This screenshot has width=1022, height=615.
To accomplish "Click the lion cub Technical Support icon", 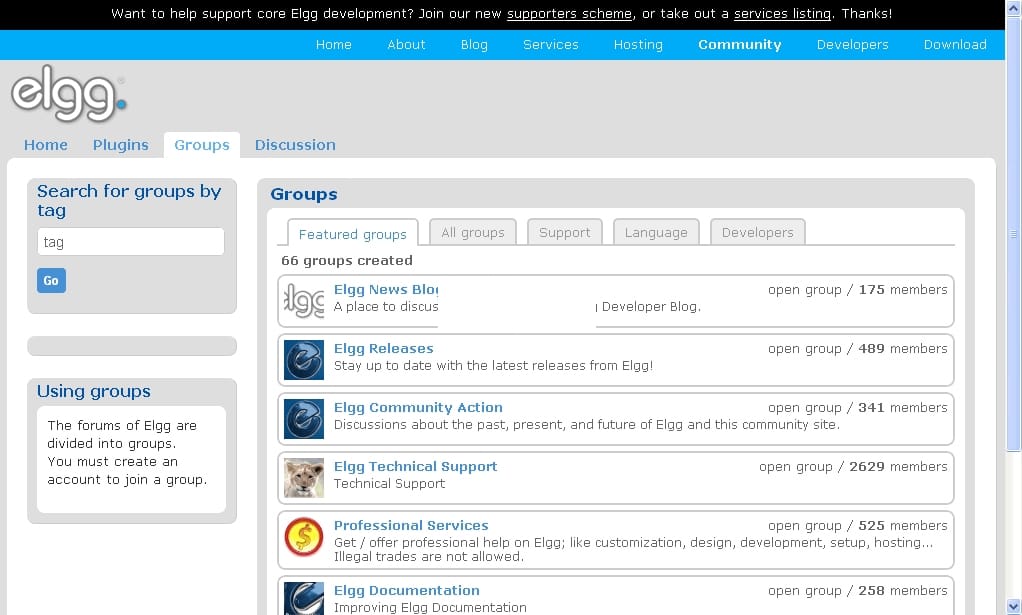I will (x=303, y=477).
